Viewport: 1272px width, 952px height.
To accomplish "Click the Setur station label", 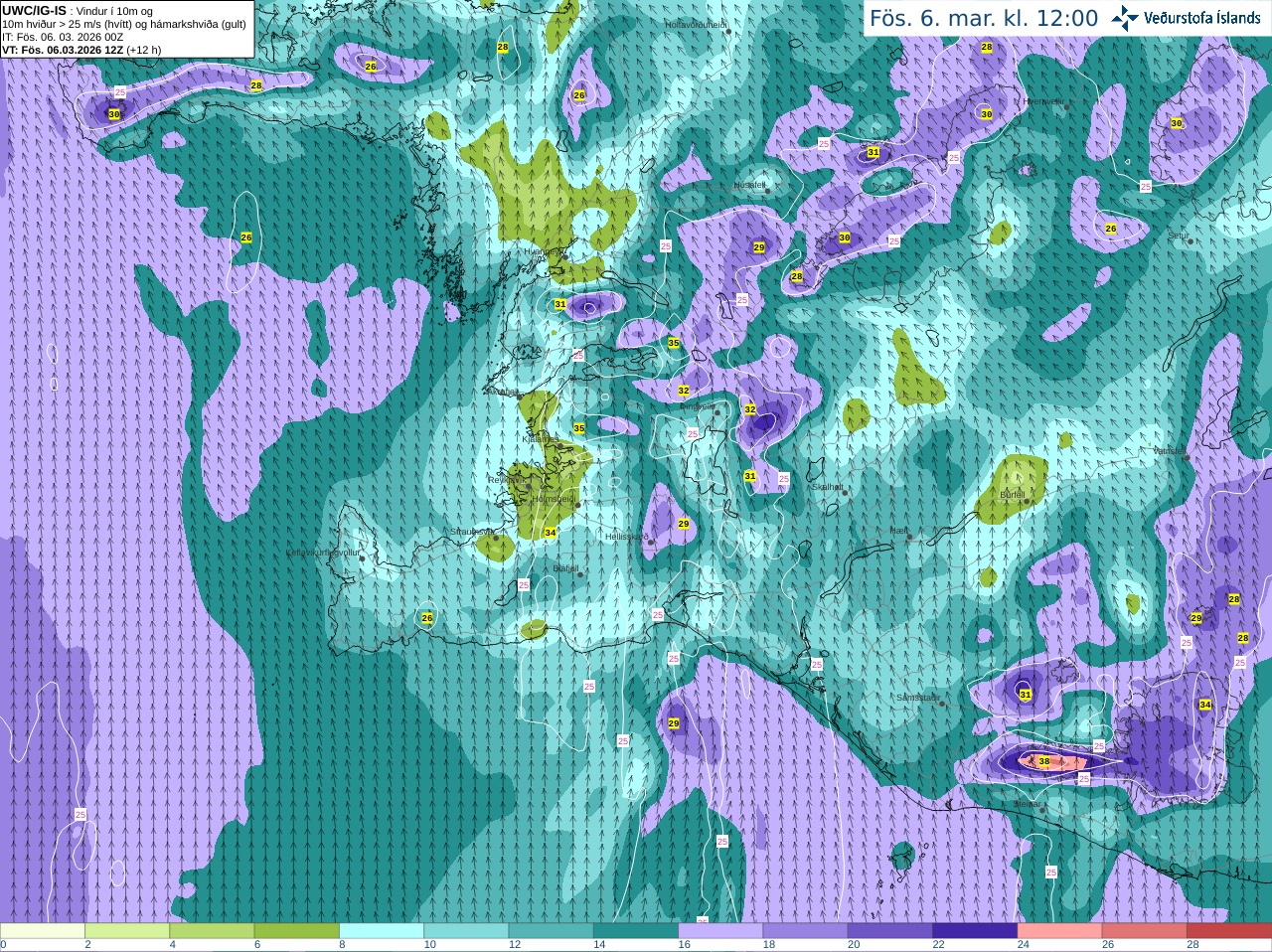I will coord(1179,236).
